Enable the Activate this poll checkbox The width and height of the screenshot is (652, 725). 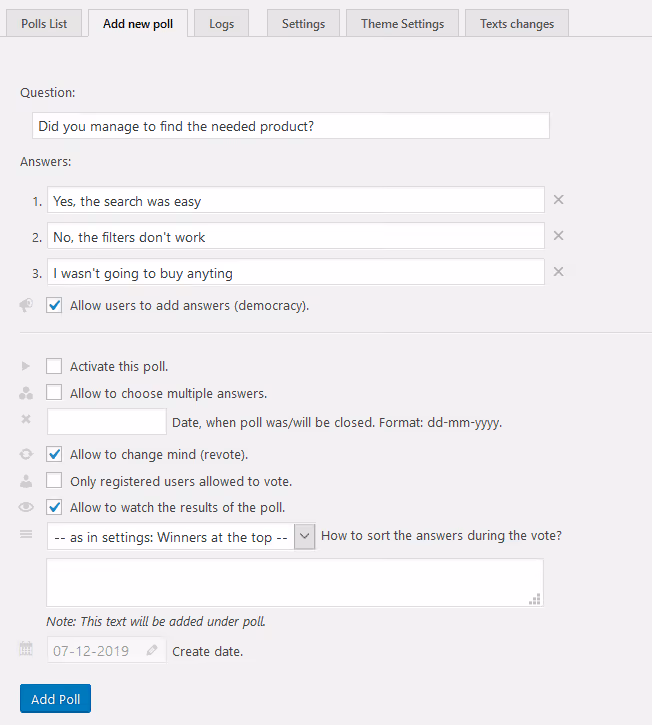tap(54, 366)
